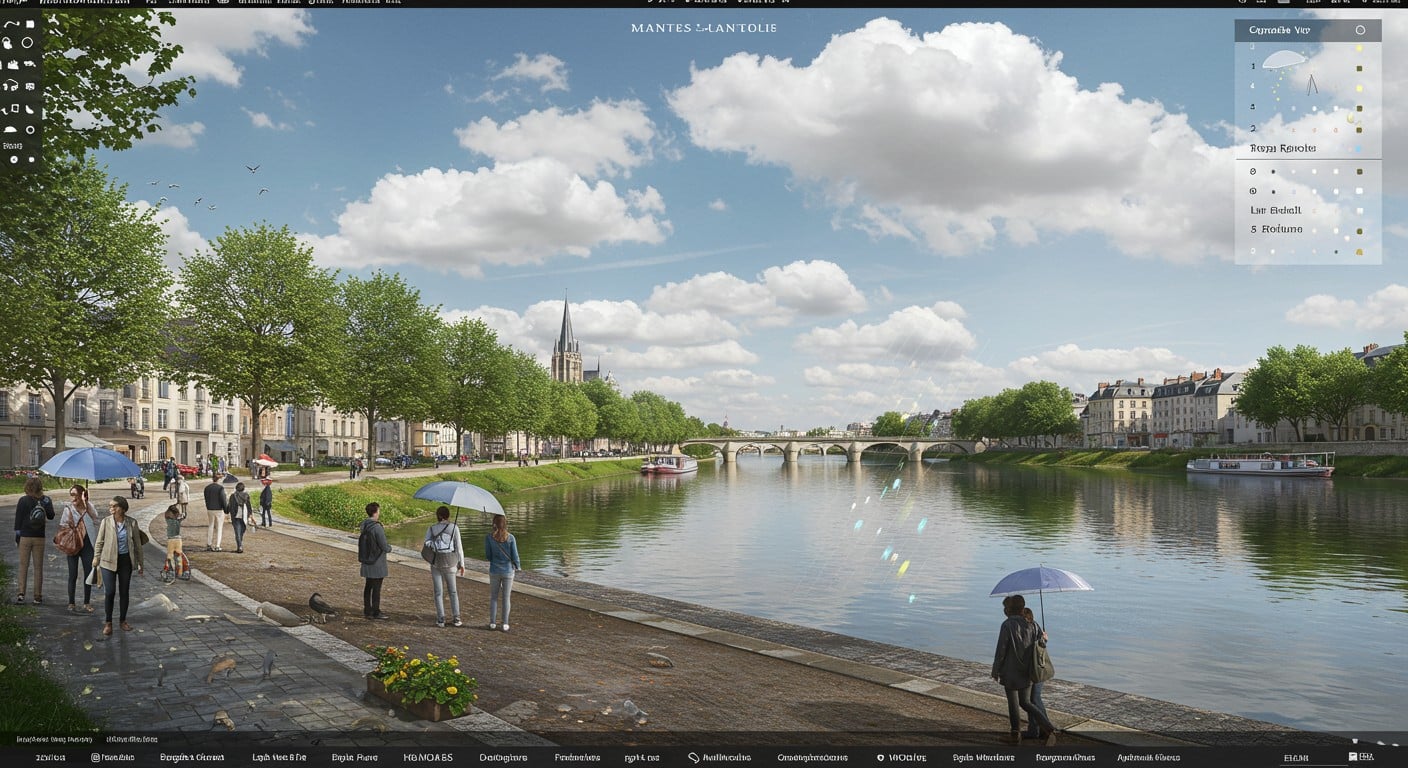
Task: Select the DarOegiure item in bottom bar
Action: 503,758
